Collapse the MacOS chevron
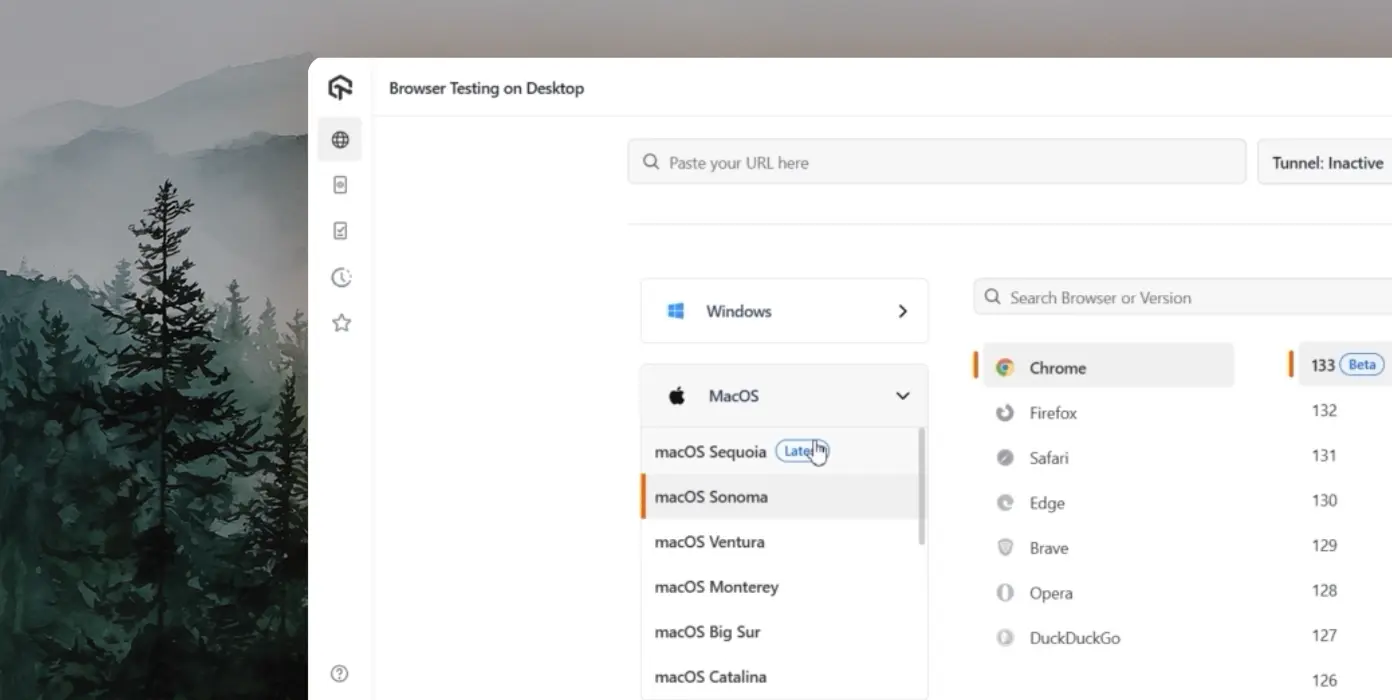 pyautogui.click(x=902, y=396)
